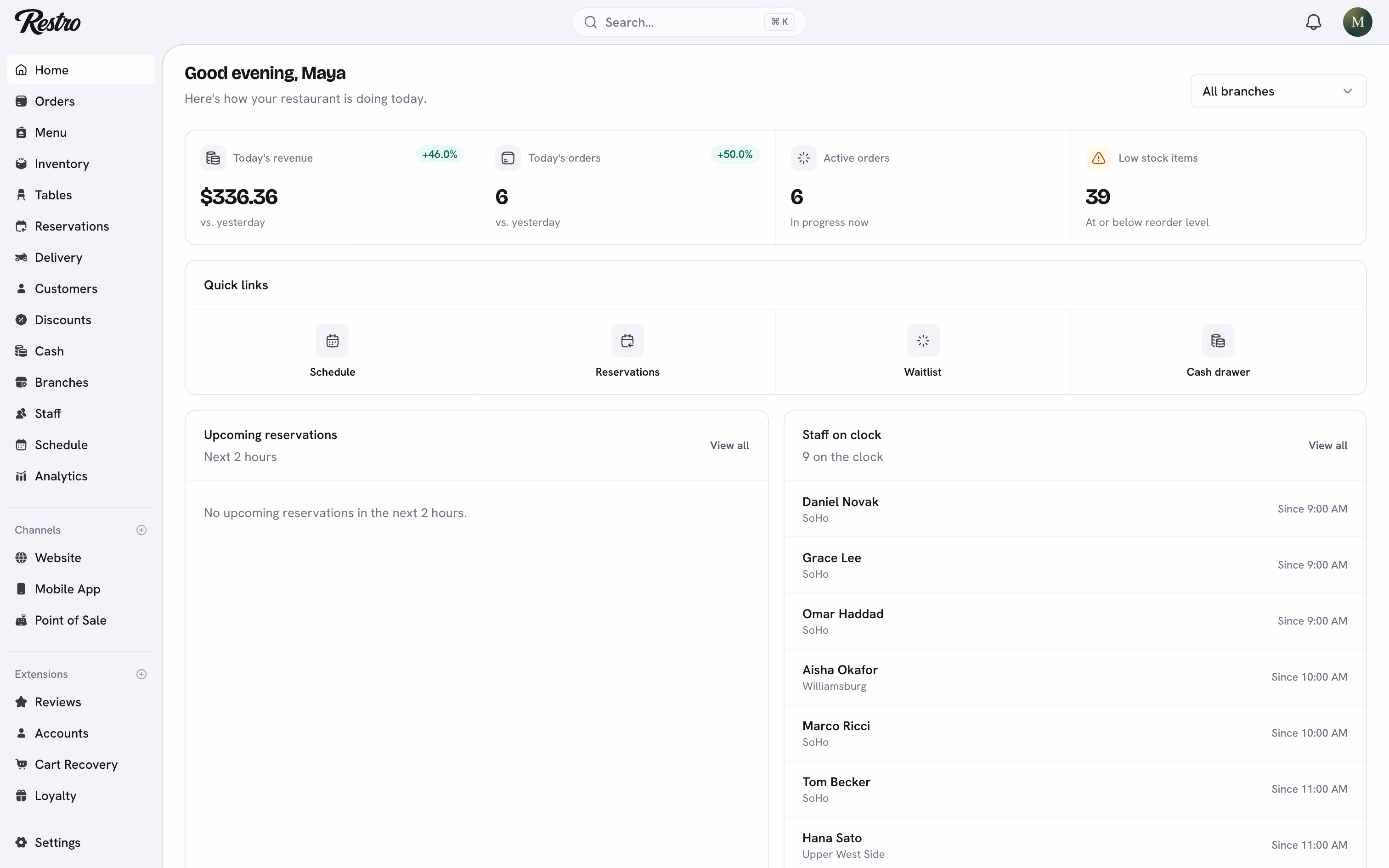
Task: Click the Active orders spinner icon
Action: [x=803, y=158]
